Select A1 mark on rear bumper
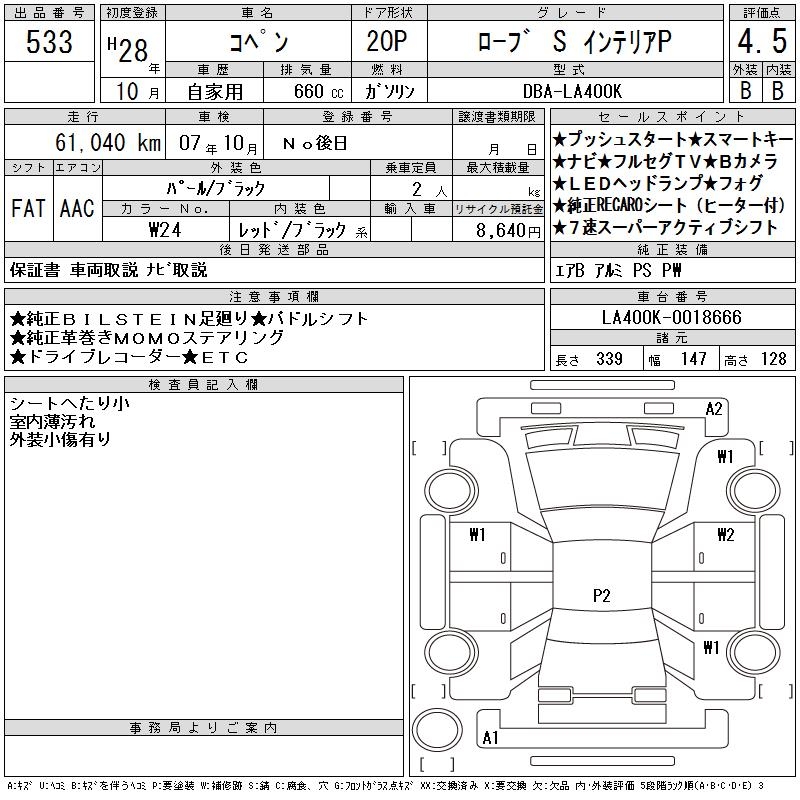 (490, 738)
